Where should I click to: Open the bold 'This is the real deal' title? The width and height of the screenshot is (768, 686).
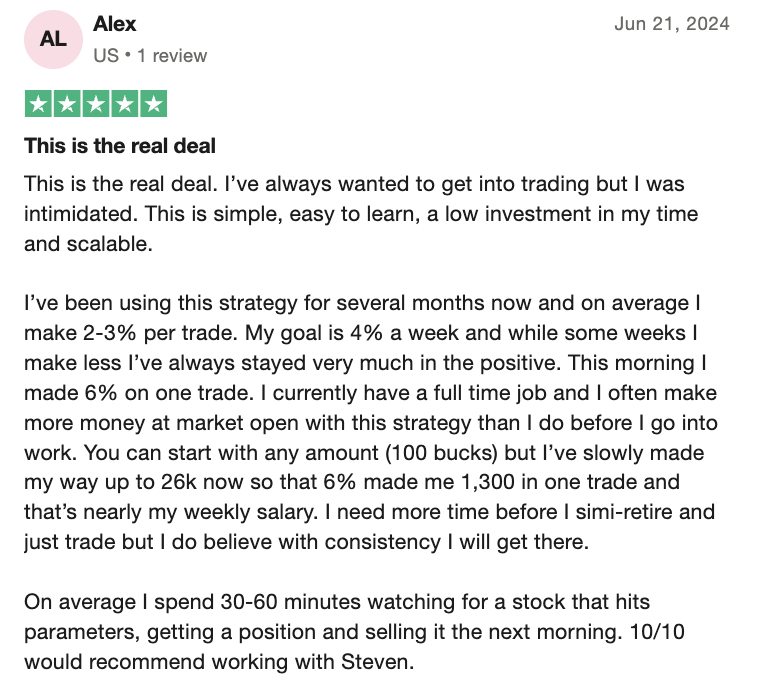(x=120, y=146)
